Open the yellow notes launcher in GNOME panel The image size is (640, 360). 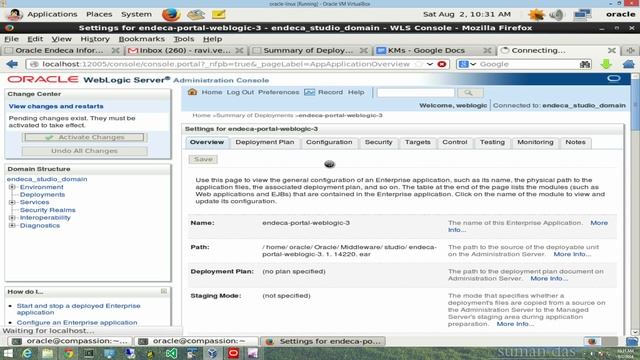219,14
